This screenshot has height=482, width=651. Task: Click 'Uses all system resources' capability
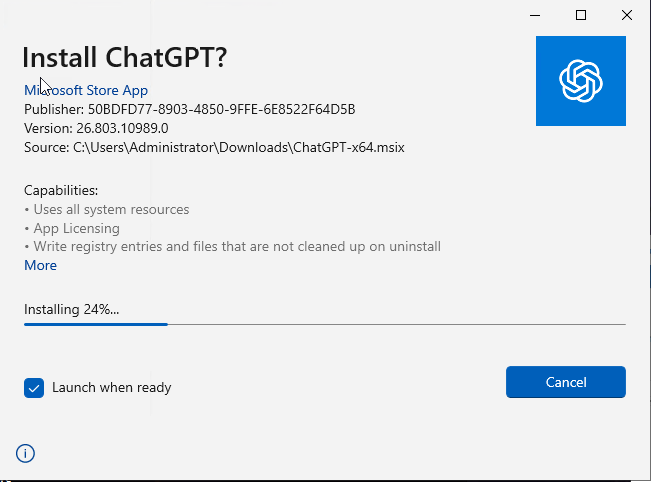(107, 210)
